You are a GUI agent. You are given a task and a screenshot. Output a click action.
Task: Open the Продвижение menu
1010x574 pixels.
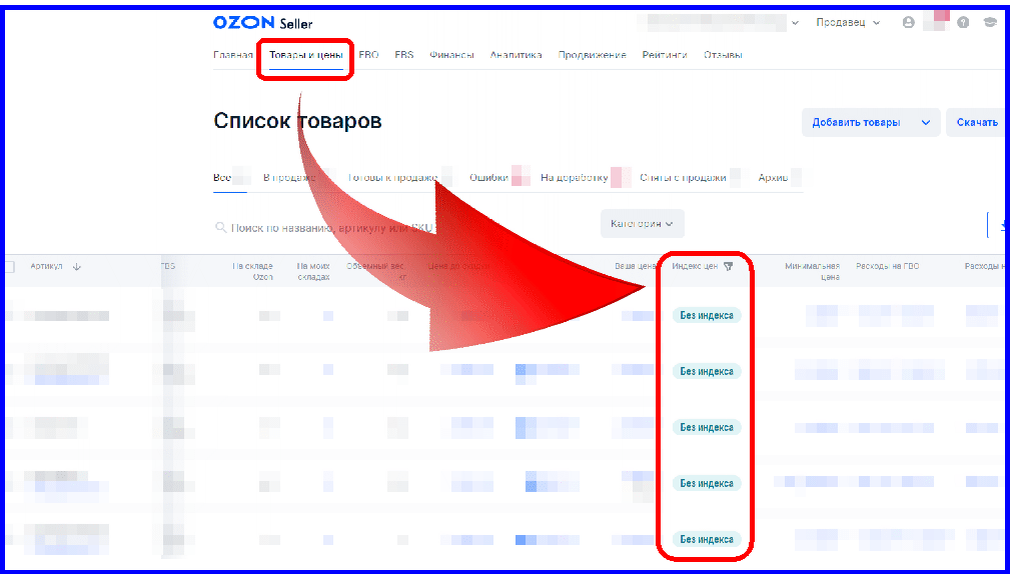tap(592, 55)
